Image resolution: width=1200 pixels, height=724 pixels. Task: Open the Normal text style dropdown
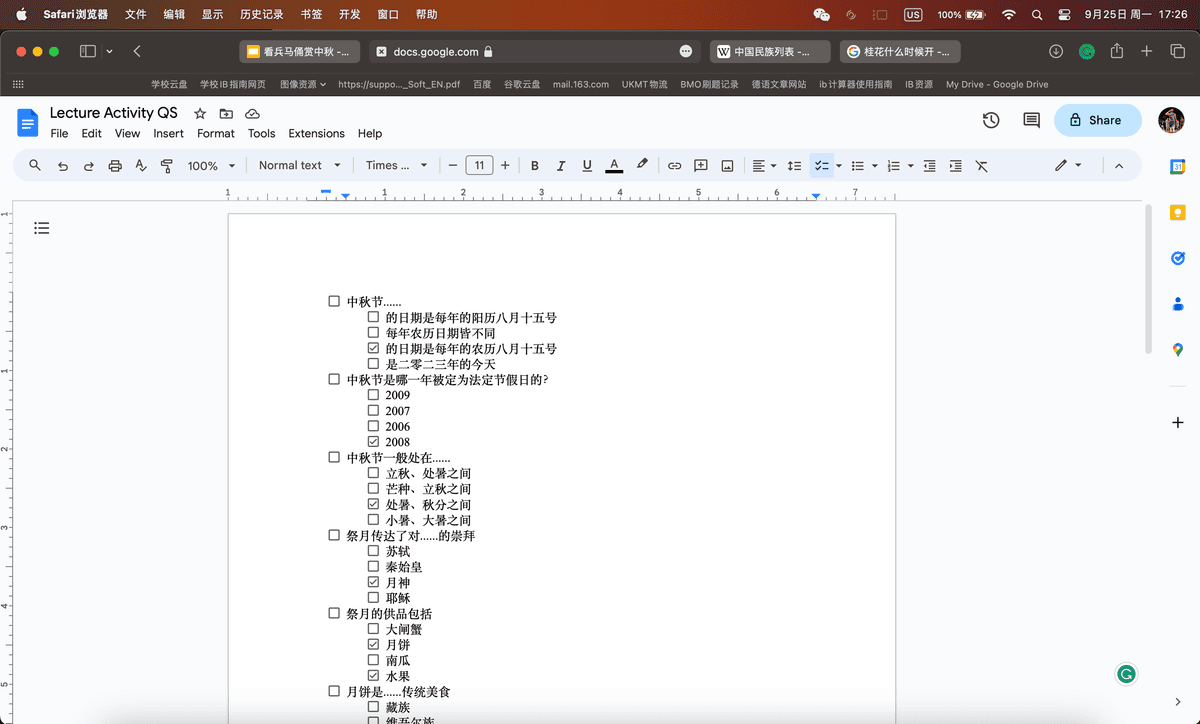click(299, 166)
